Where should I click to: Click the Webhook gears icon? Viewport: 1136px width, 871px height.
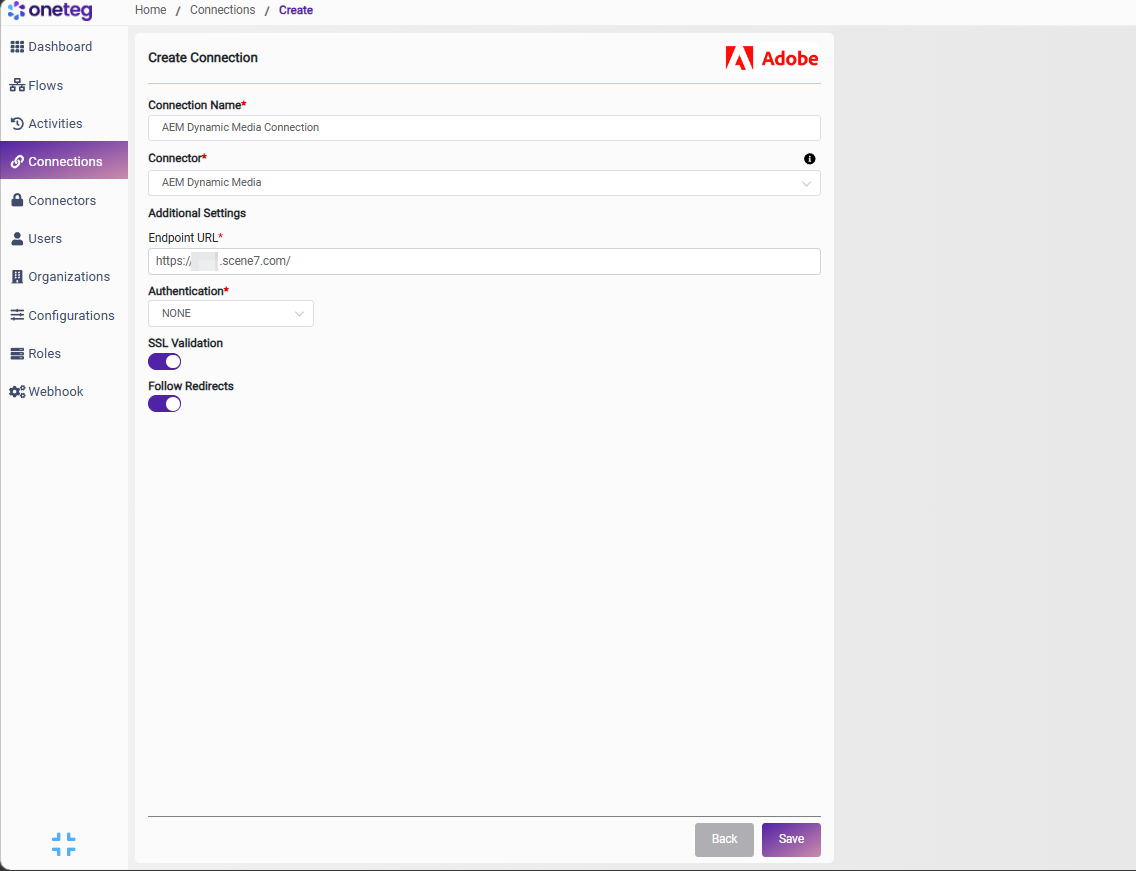coord(17,392)
